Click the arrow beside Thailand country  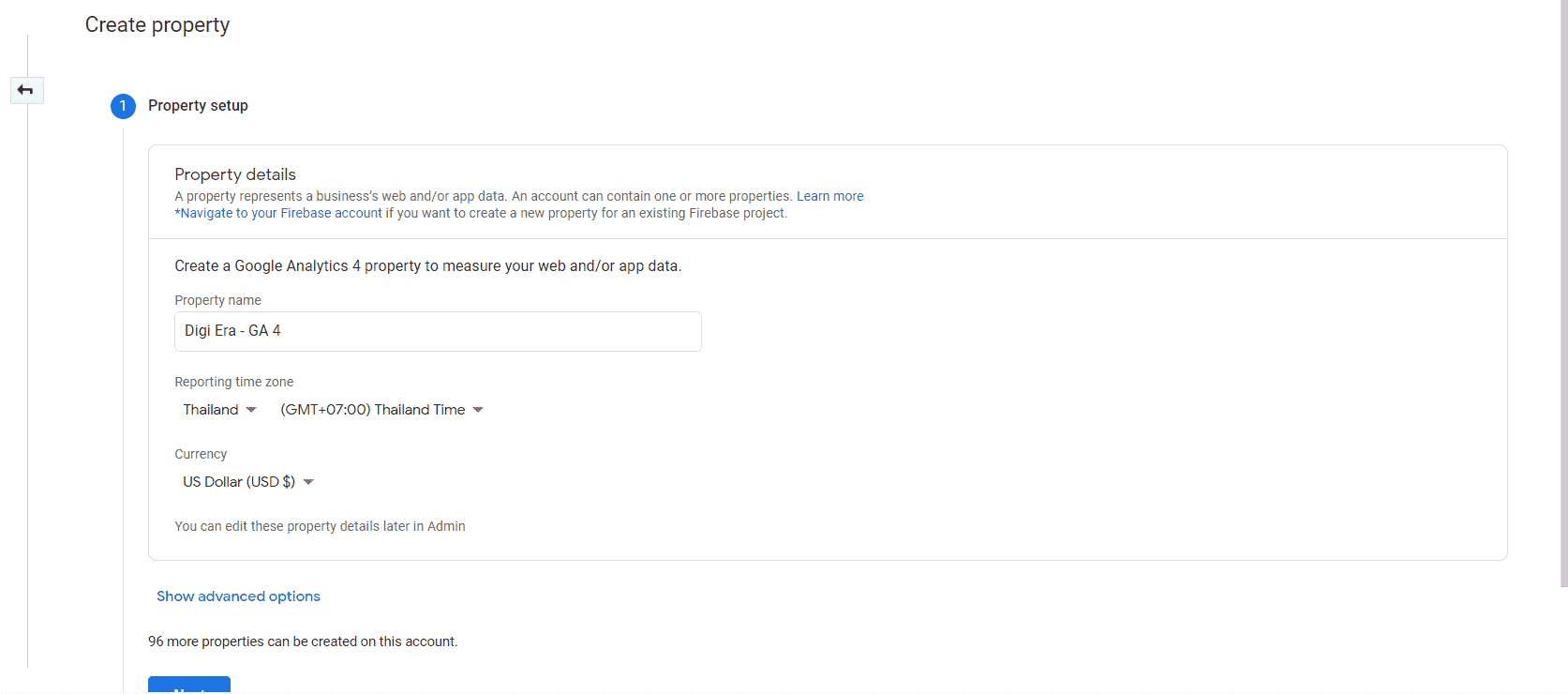251,410
